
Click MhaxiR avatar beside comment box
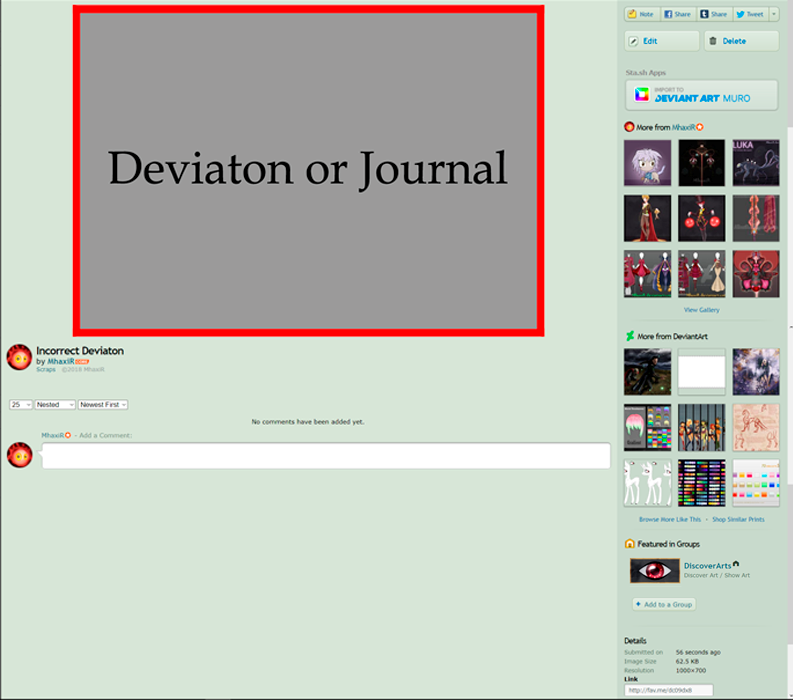[20, 455]
